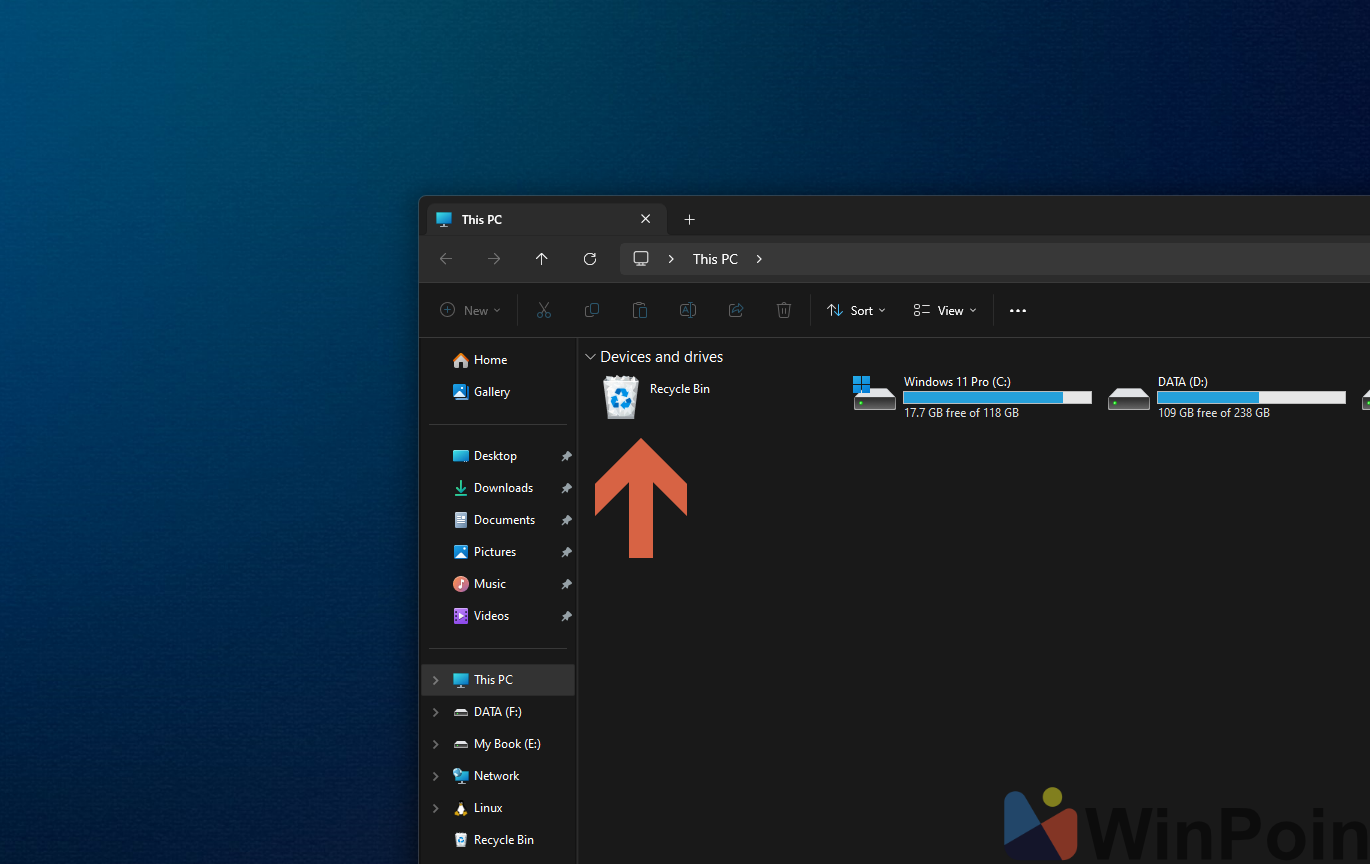The width and height of the screenshot is (1370, 864).
Task: Click the Delete trash icon in toolbar
Action: (x=784, y=311)
